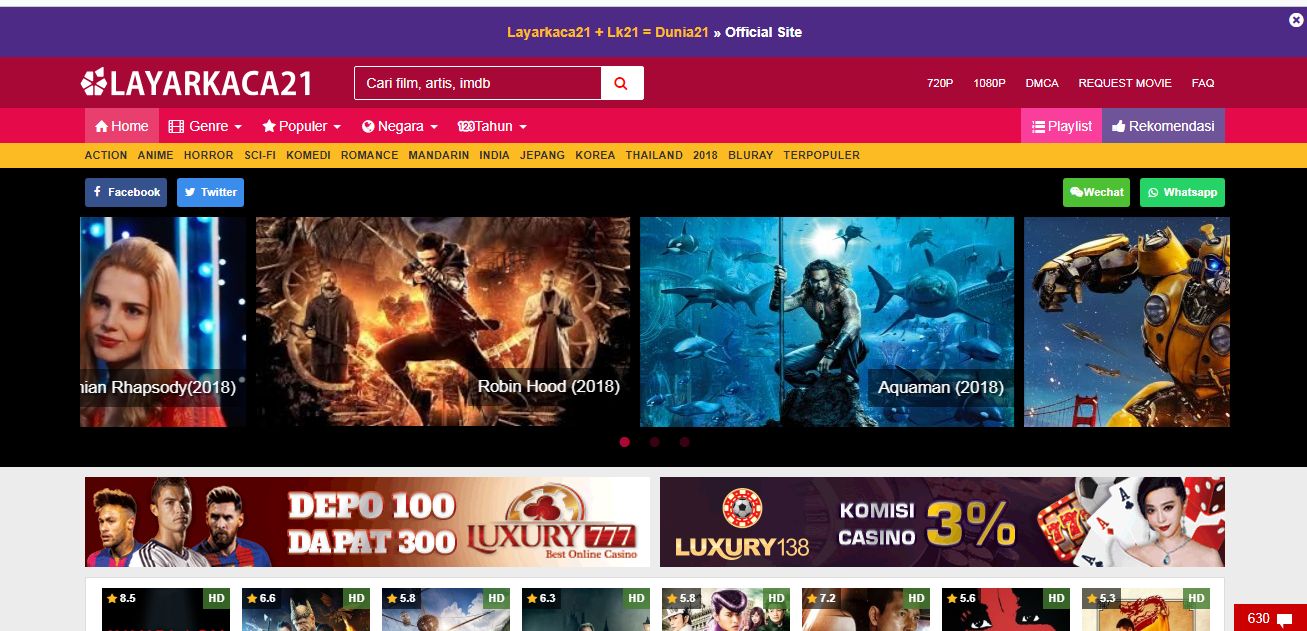
Task: Expand the Populer dropdown menu
Action: 302,126
